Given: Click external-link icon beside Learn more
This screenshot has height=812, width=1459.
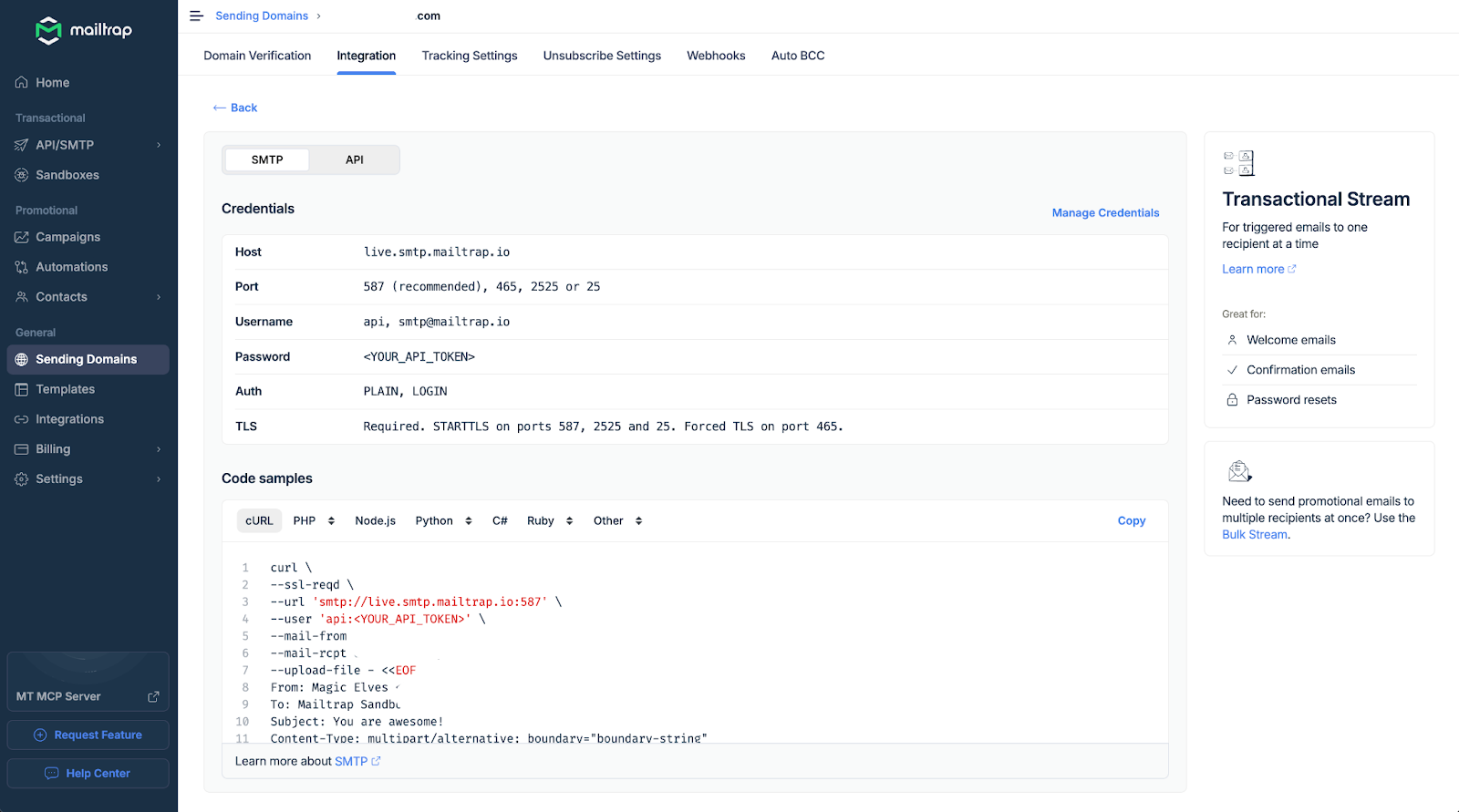Looking at the screenshot, I should coord(1292,269).
